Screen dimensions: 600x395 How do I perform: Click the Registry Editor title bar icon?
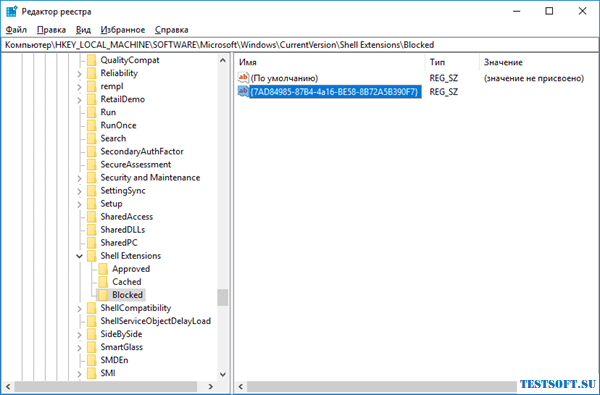pos(11,11)
